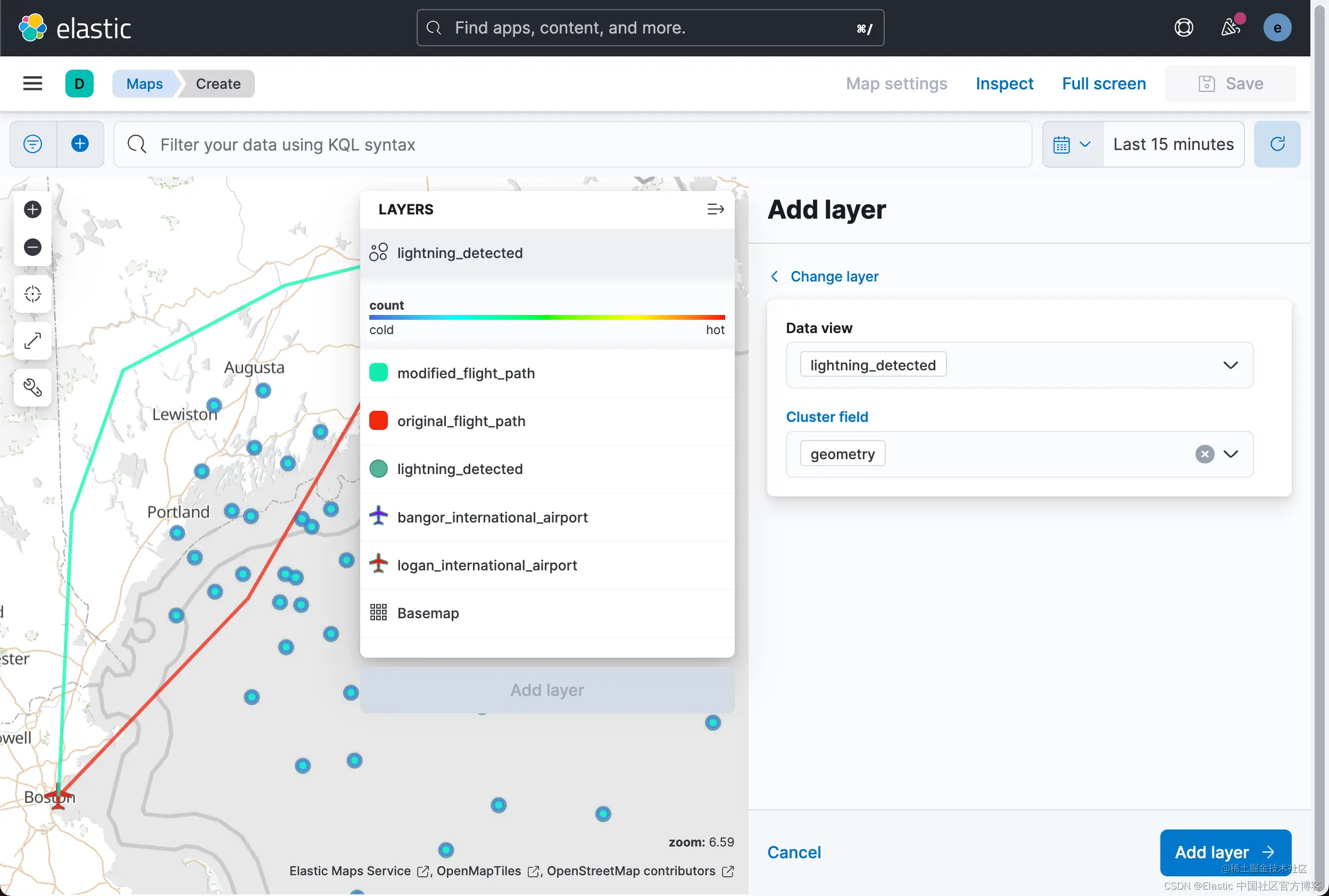
Task: Open the Cluster field dropdown arrow
Action: pos(1230,454)
